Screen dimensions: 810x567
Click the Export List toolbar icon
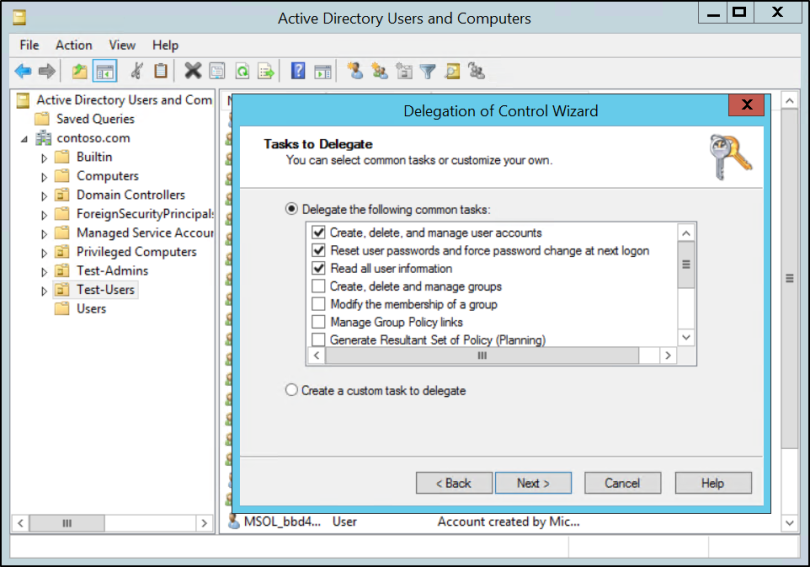(266, 71)
